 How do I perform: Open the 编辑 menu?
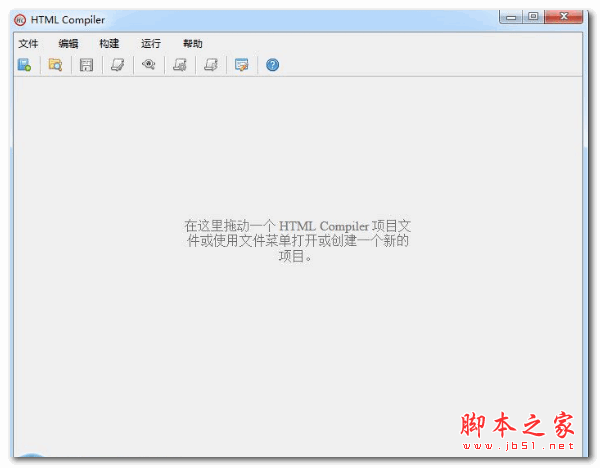(68, 44)
